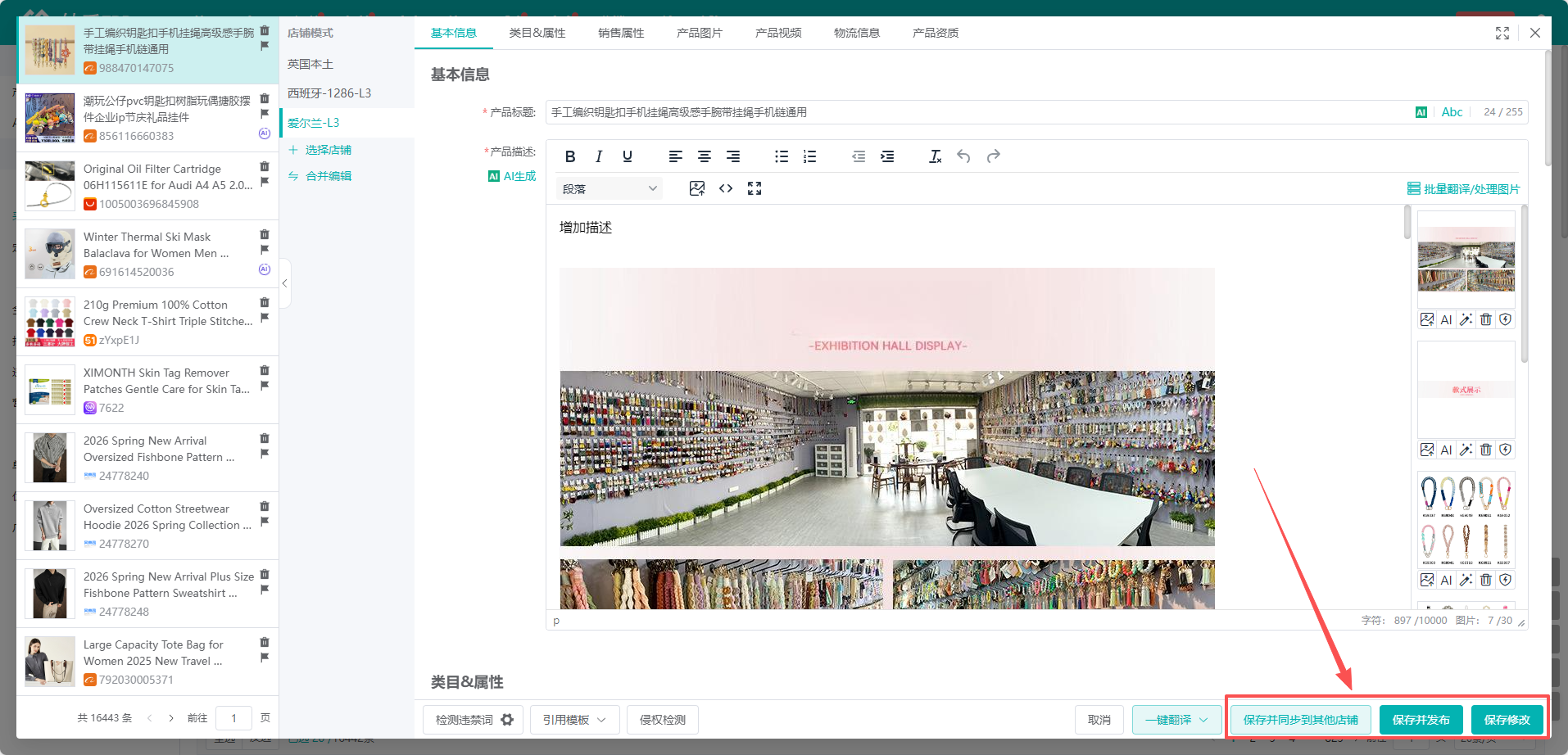1568x755 pixels.
Task: Switch to the 类目&属性 tab
Action: tap(537, 33)
